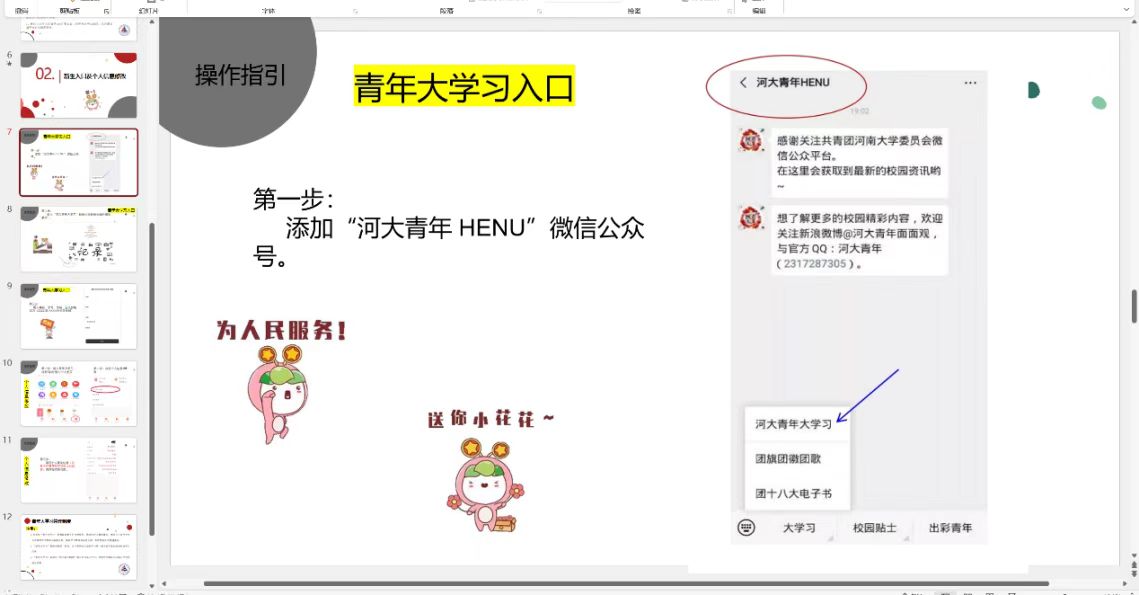Open the font group dialog launcher
The height and width of the screenshot is (595, 1139).
click(356, 11)
